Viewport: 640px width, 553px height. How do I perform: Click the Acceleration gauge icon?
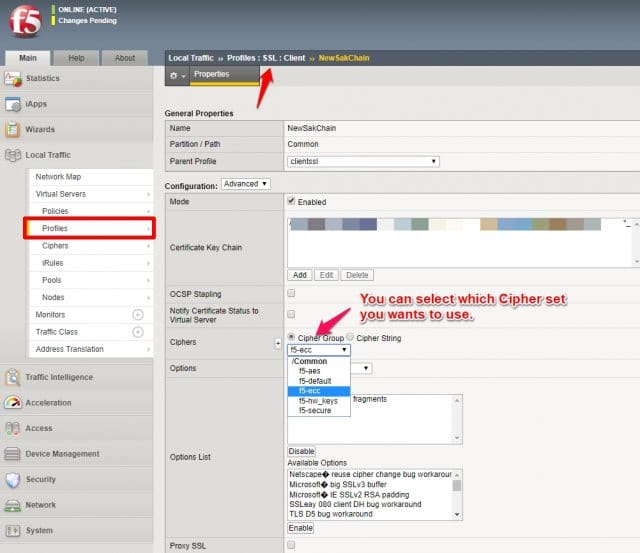pyautogui.click(x=13, y=403)
